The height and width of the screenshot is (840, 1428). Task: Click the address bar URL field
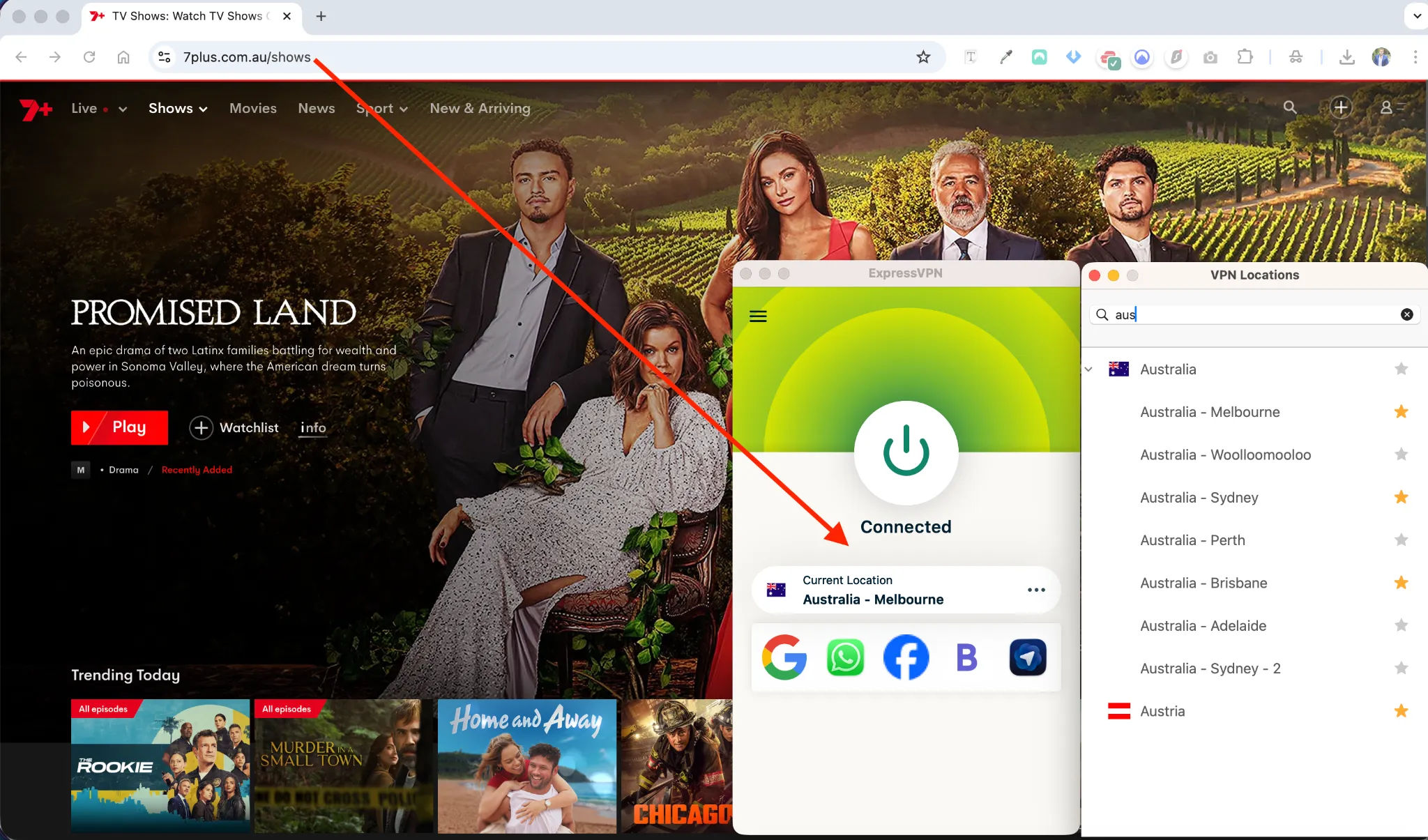click(246, 57)
